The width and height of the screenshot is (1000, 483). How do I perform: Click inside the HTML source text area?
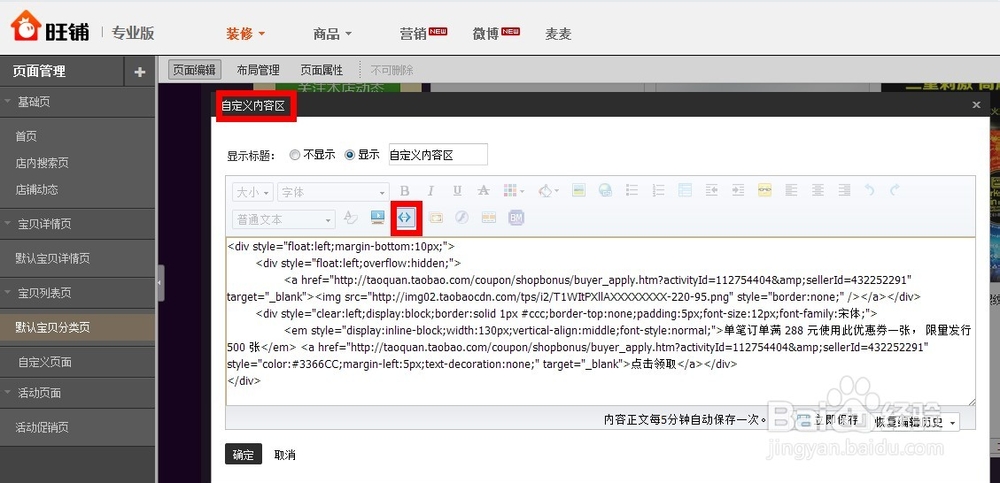600,322
